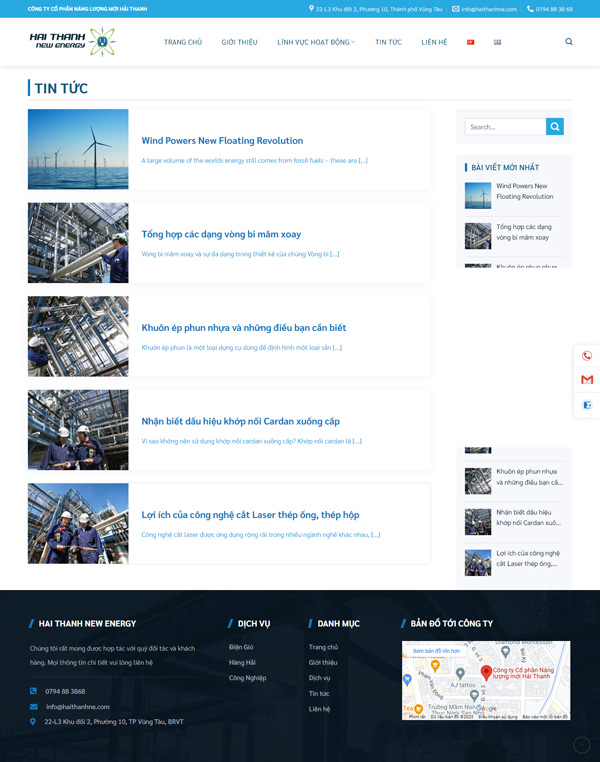The height and width of the screenshot is (762, 600).
Task: Click the scroll-to-top arrow in footer
Action: tap(581, 745)
